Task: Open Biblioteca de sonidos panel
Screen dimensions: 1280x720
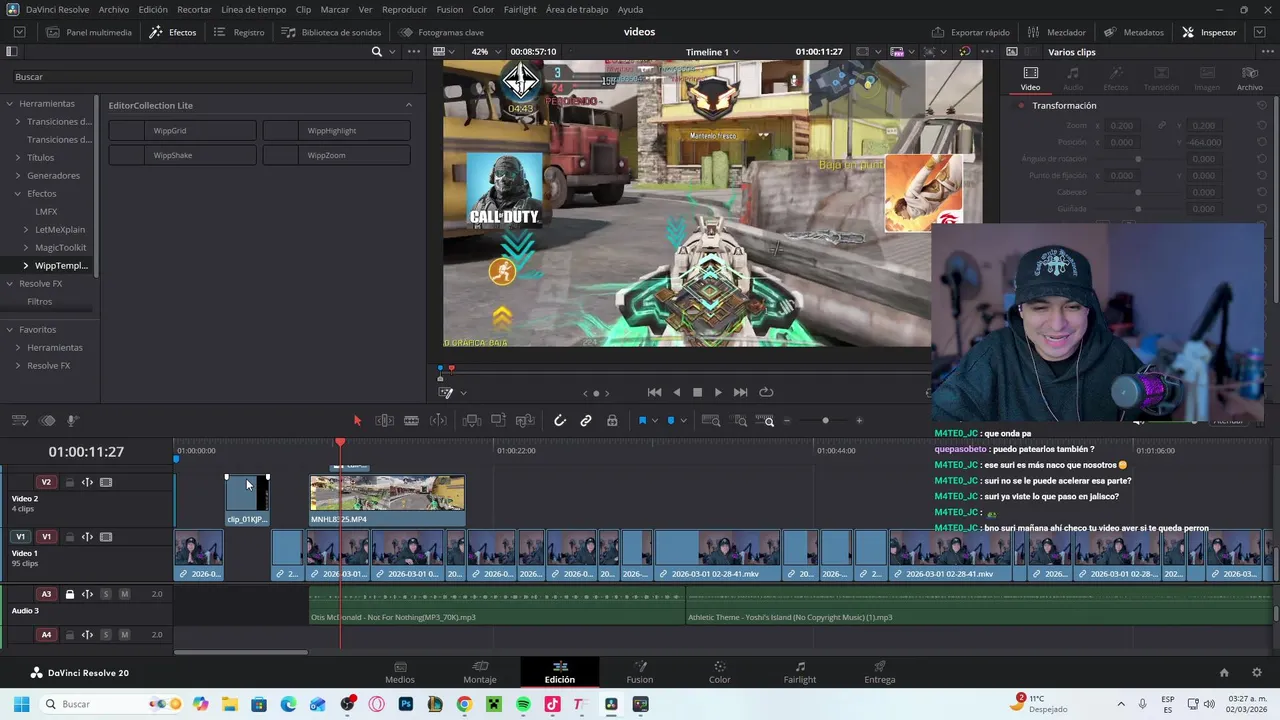Action: (331, 32)
